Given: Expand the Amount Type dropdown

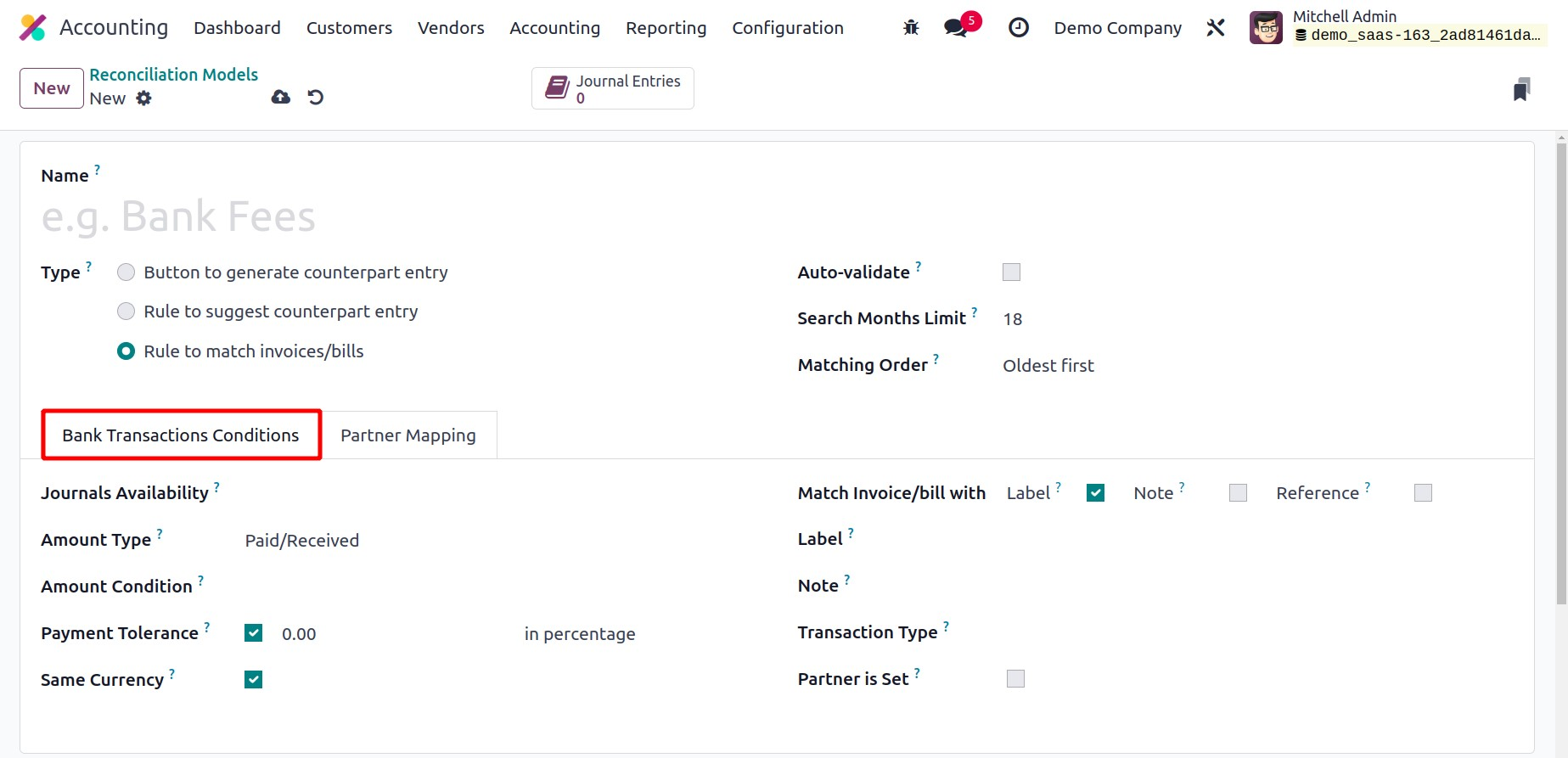Looking at the screenshot, I should point(302,541).
